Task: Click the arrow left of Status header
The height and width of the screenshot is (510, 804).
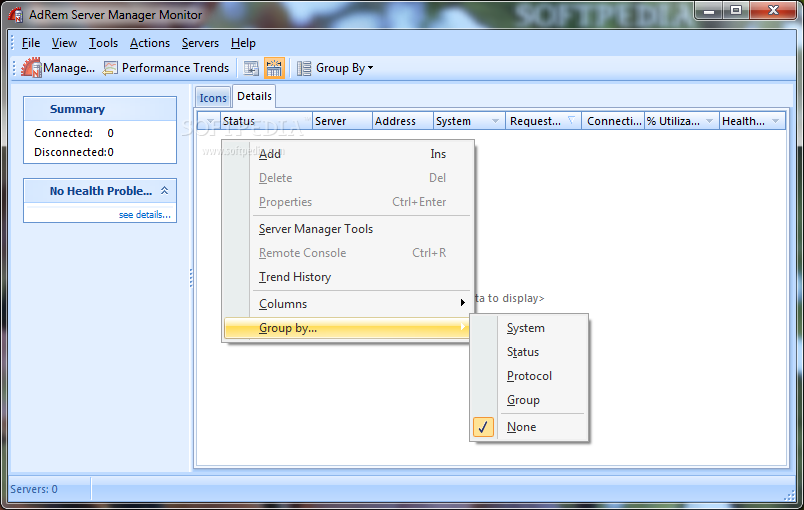Action: pyautogui.click(x=210, y=121)
